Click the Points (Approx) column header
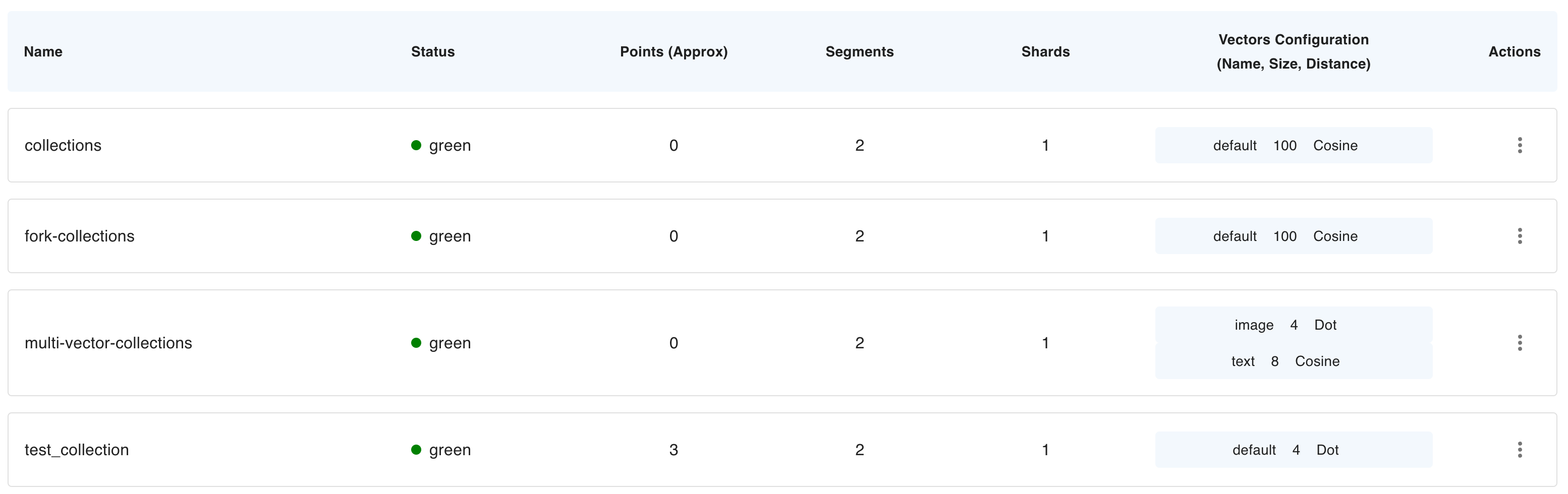Screen dimensions: 1568x494 point(673,52)
